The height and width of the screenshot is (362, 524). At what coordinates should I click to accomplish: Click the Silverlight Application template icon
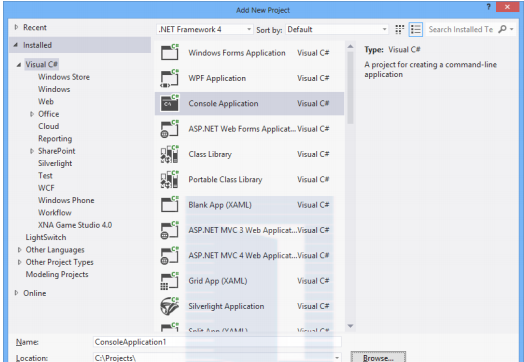[170, 306]
